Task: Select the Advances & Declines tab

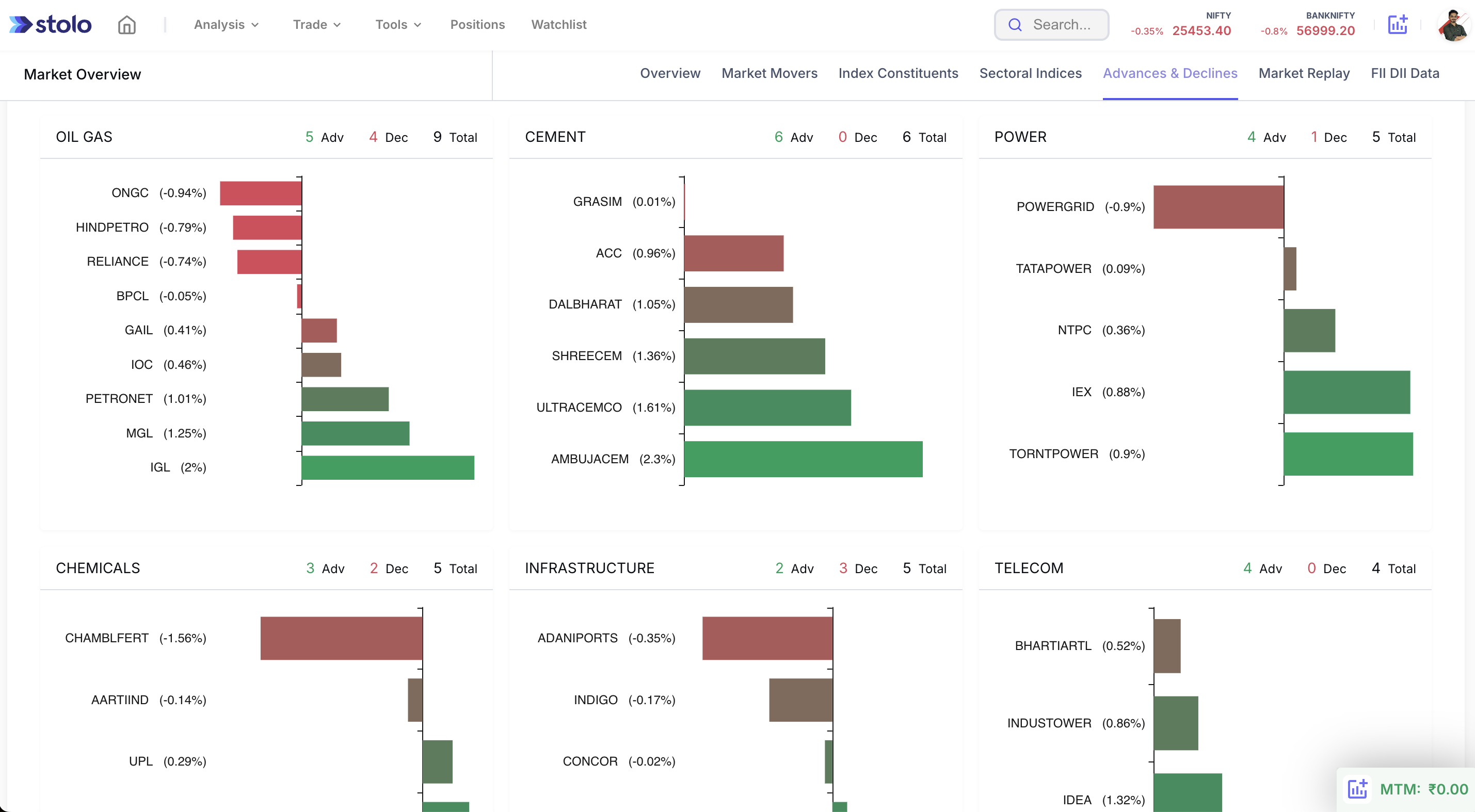Action: point(1170,73)
